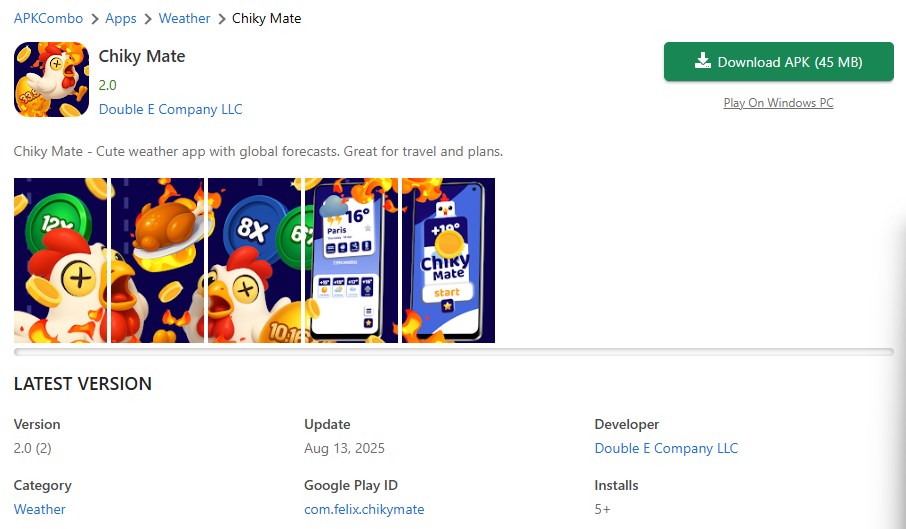Open the Weather category link
Viewport: 906px width, 529px height.
click(40, 509)
